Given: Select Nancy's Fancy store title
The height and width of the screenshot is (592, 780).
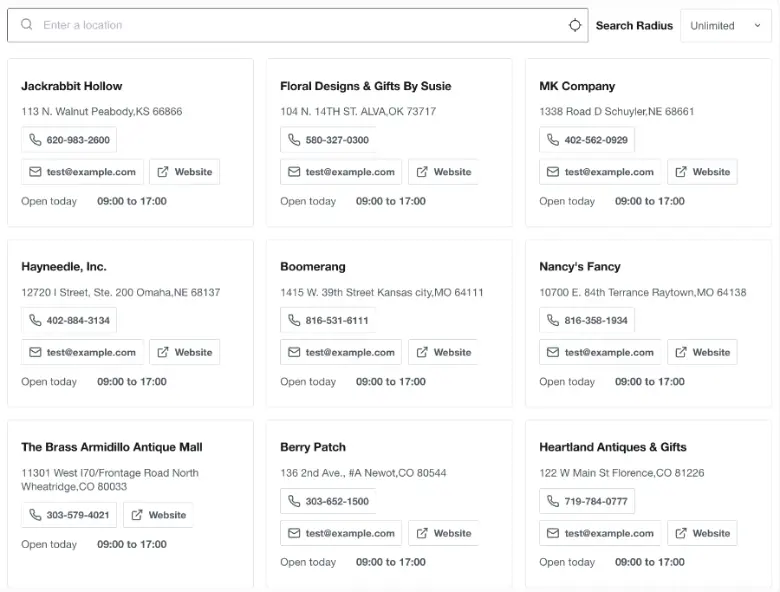Looking at the screenshot, I should click(x=580, y=267).
